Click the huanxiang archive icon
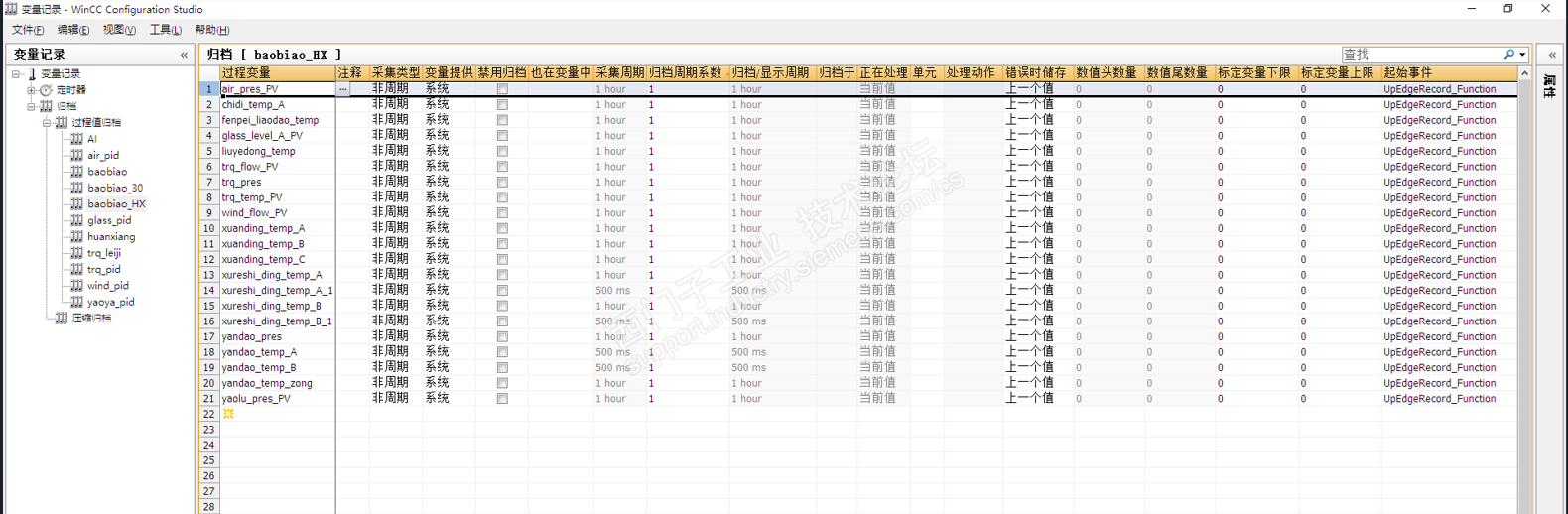1568x514 pixels. 76,236
